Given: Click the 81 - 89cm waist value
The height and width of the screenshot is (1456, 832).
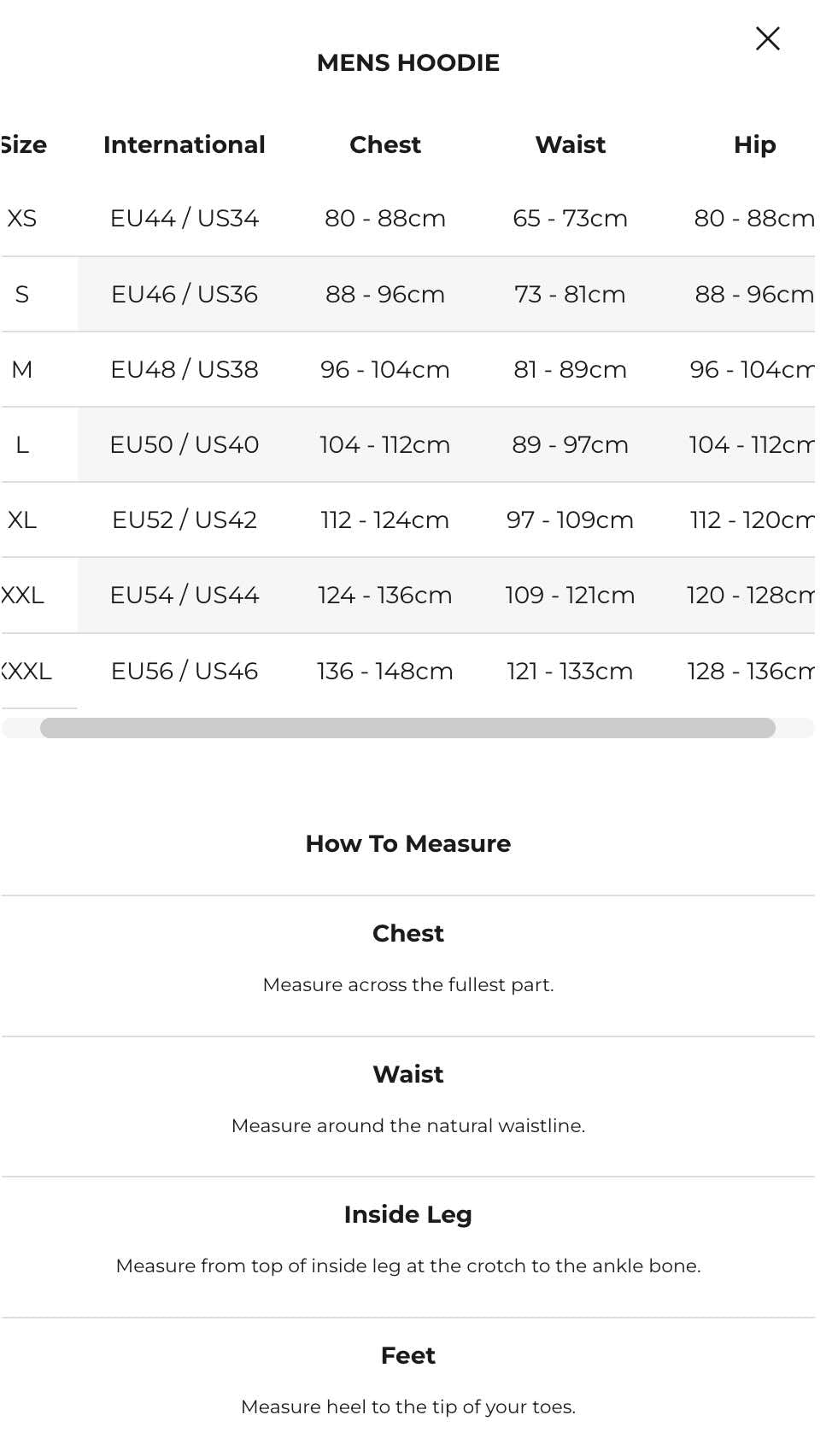Looking at the screenshot, I should click(570, 369).
